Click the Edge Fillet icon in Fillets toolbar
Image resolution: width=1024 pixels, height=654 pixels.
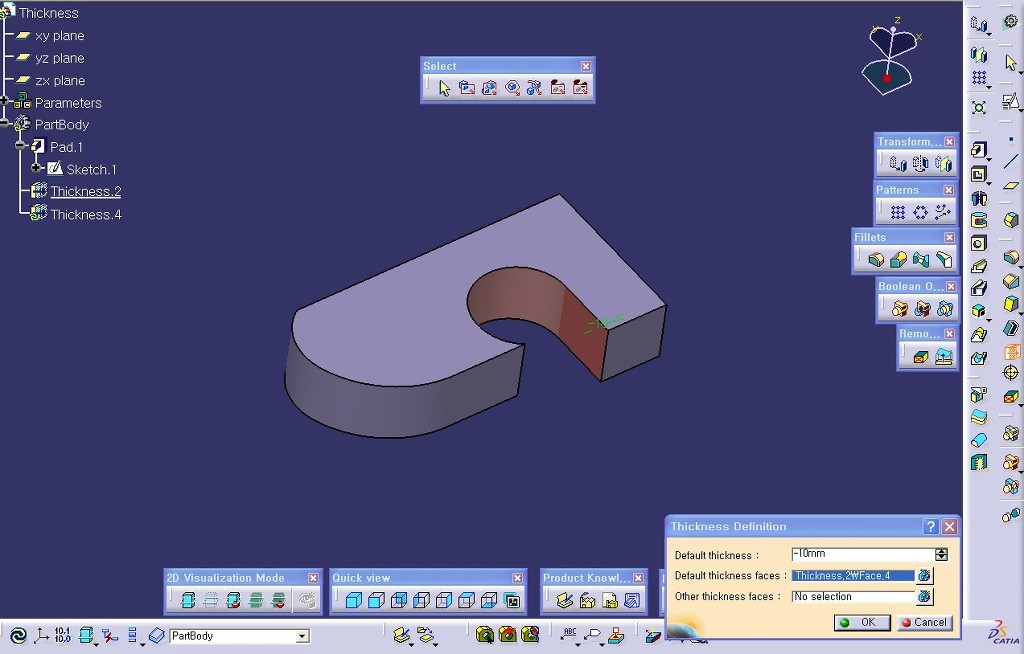tap(876, 260)
